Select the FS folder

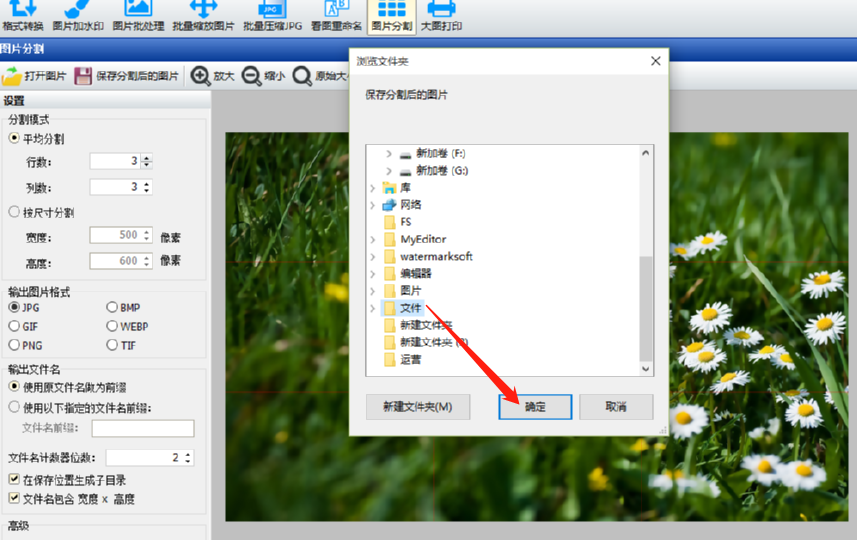(397, 222)
